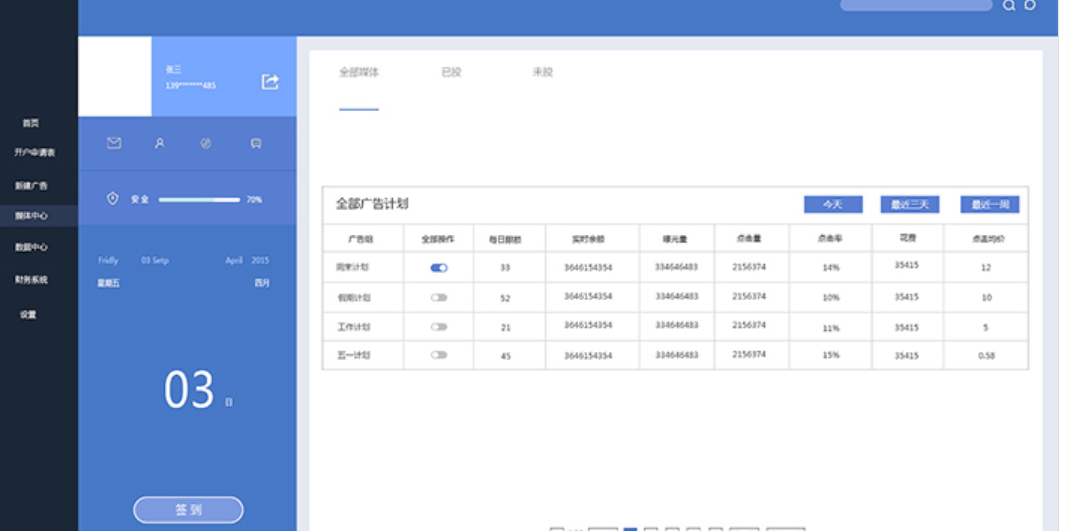Open the chat message icon
Screen dimensions: 1070x531
coord(256,143)
